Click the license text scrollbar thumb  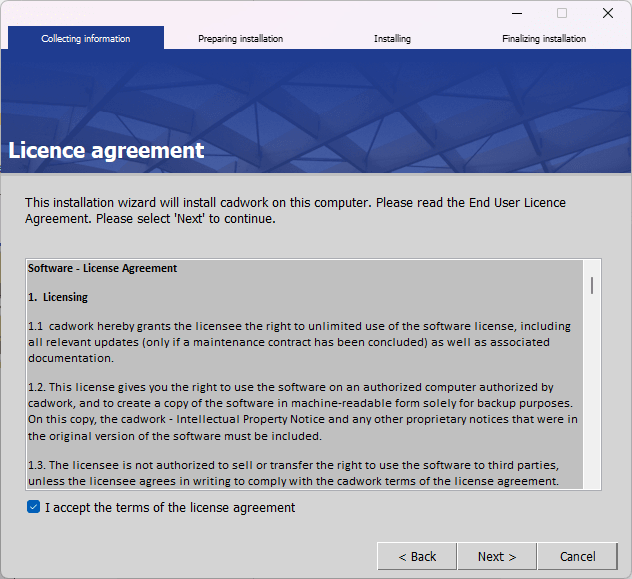592,285
